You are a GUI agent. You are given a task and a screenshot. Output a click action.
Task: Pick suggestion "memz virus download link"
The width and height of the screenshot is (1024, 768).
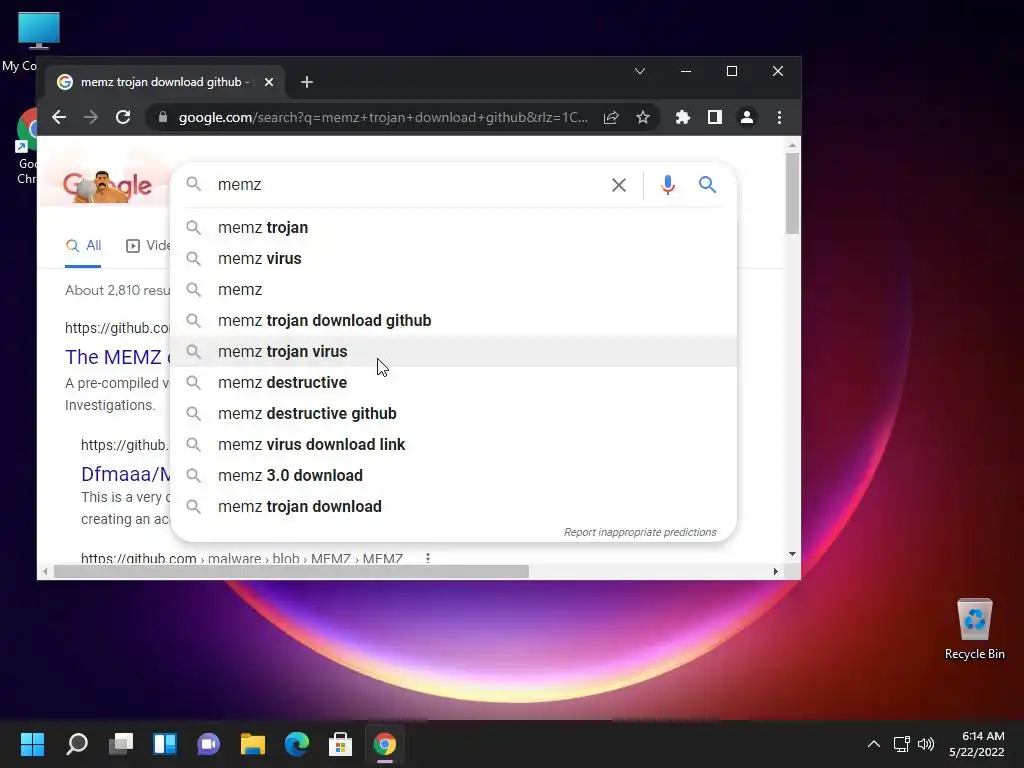point(453,445)
